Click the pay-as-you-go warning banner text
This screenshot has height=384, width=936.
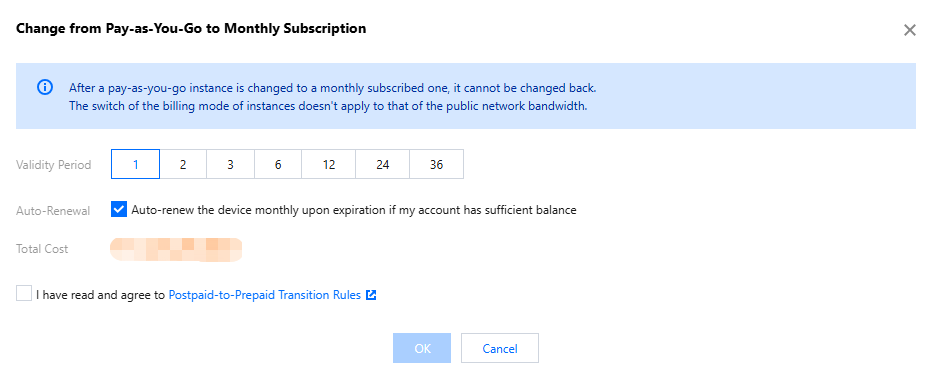tap(332, 97)
